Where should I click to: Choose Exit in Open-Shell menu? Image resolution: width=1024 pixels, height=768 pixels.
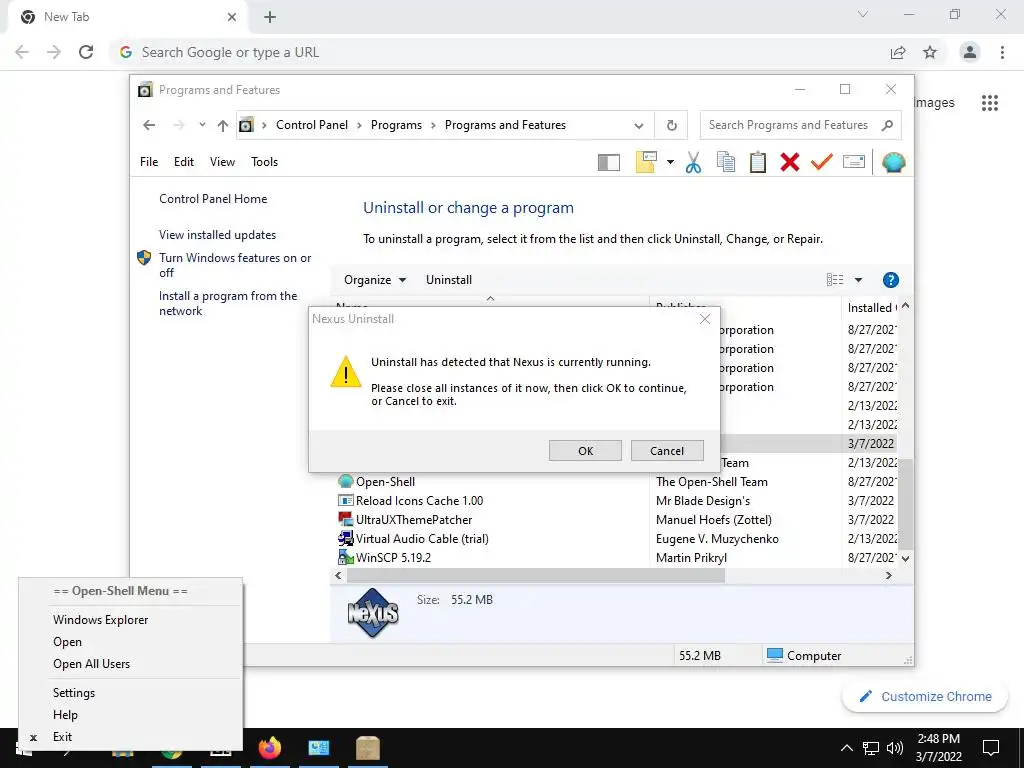[131, 737]
